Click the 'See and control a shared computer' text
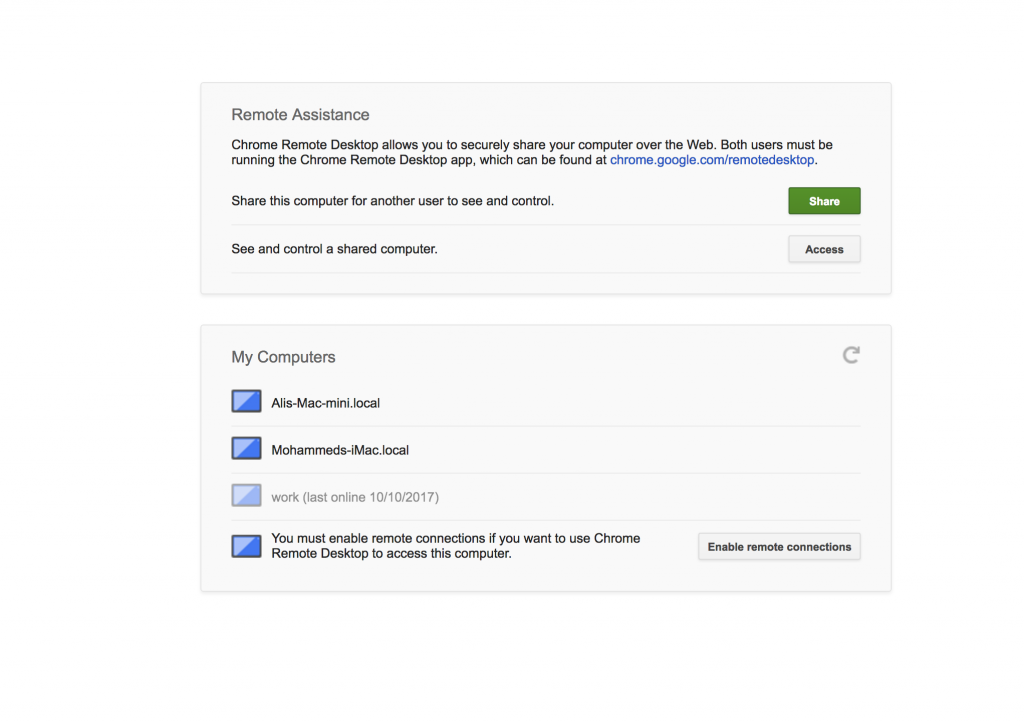1024x722 pixels. [334, 249]
